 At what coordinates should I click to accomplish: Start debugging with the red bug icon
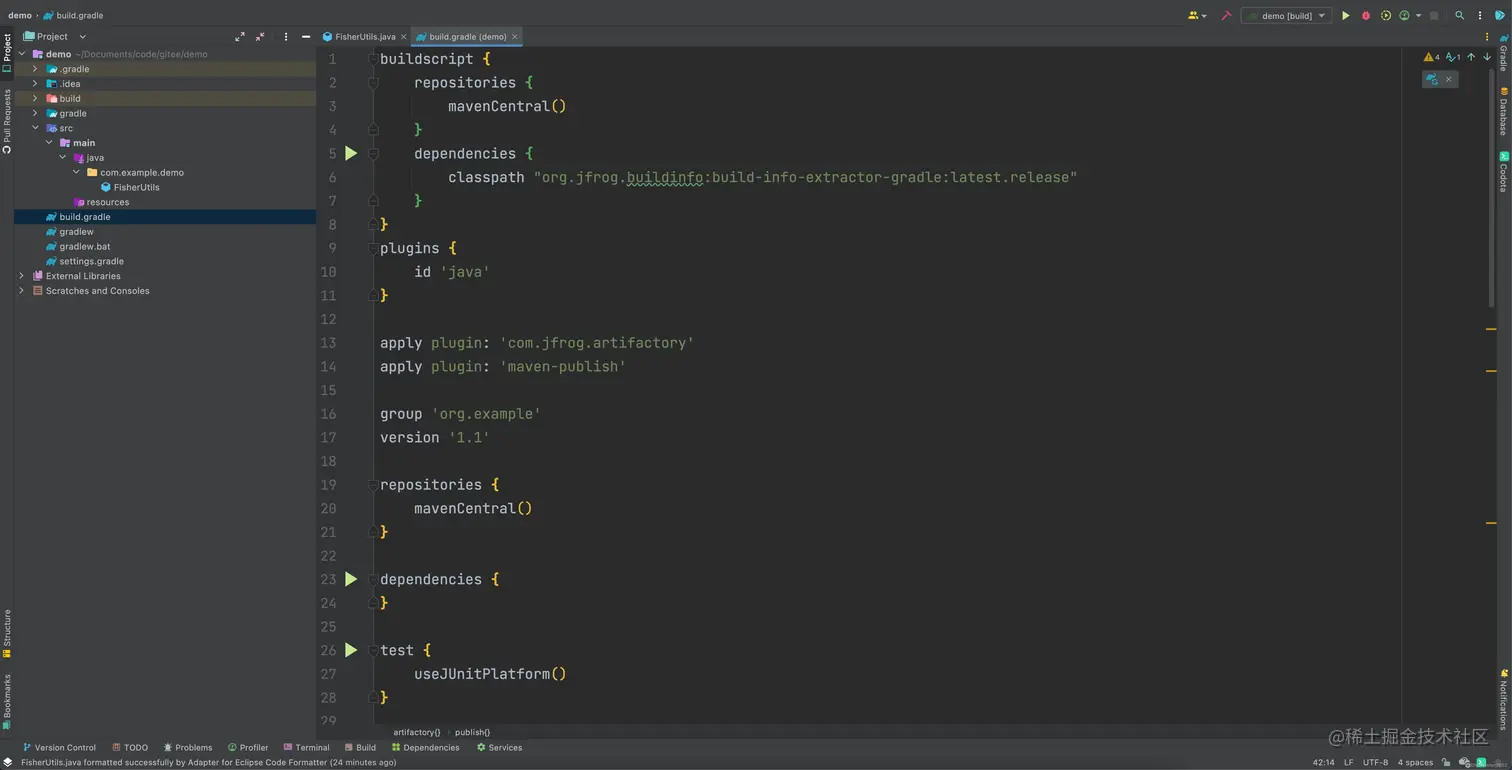click(x=1366, y=16)
